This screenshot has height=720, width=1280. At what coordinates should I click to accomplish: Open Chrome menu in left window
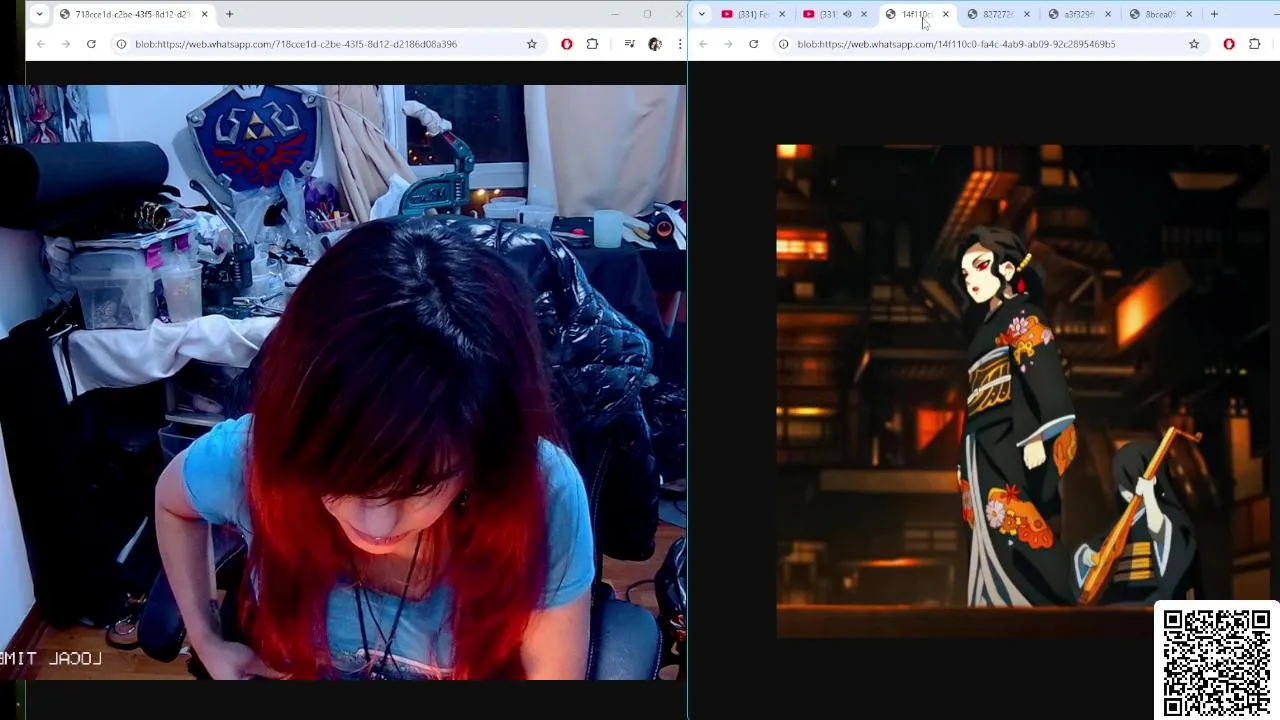tap(680, 44)
